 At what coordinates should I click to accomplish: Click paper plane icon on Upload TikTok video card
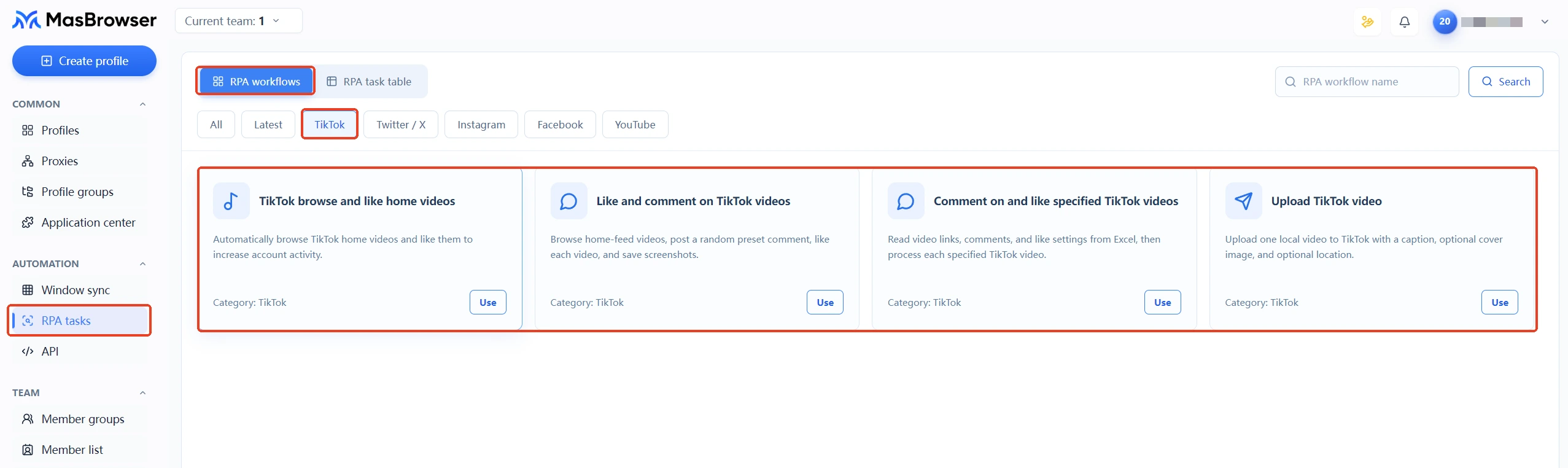(1244, 201)
